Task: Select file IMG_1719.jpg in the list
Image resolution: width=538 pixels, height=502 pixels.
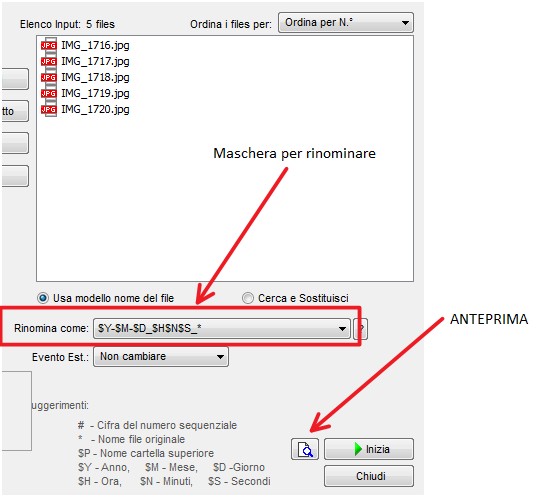Action: [x=95, y=93]
